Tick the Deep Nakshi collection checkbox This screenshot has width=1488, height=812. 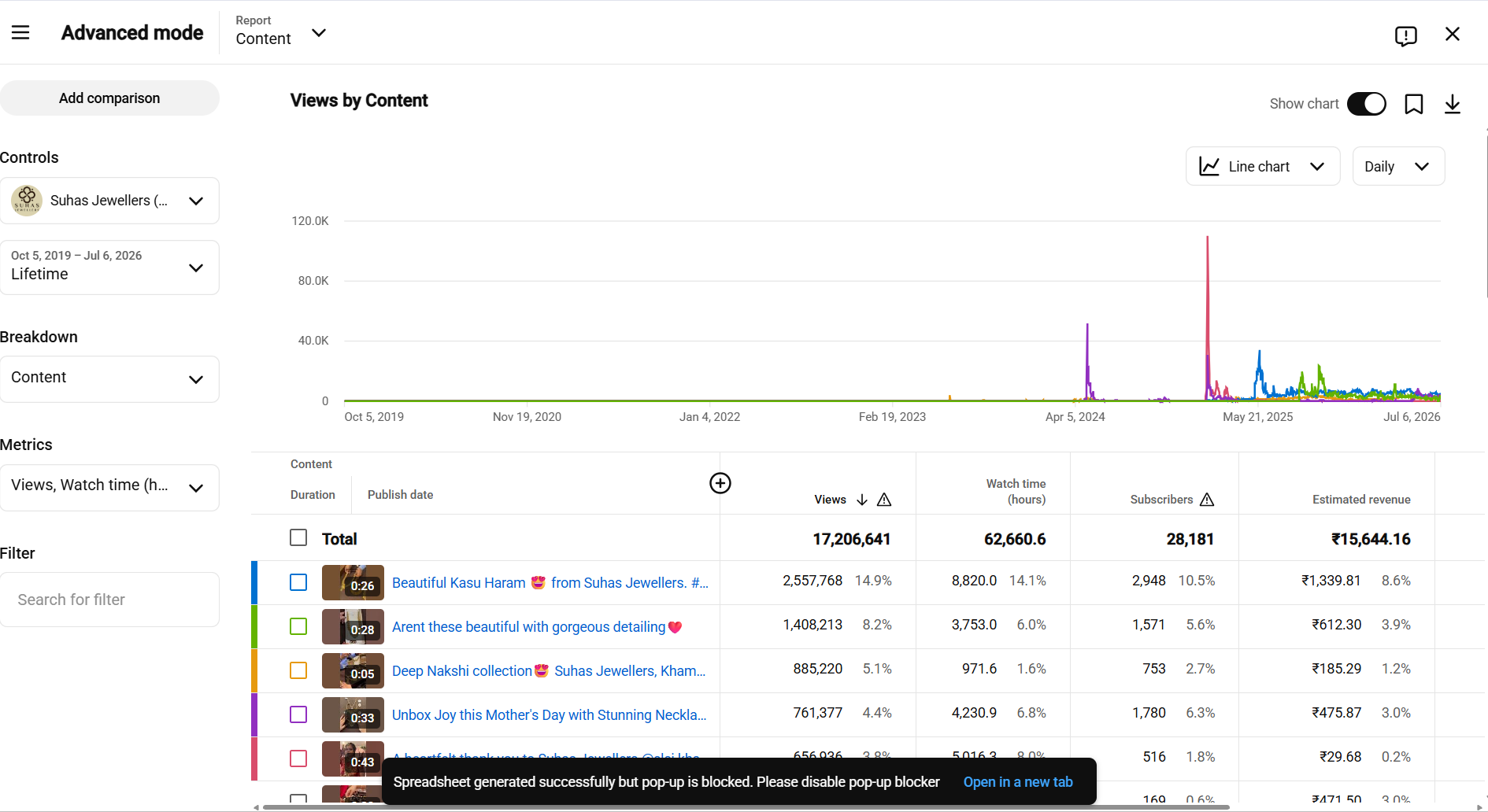tap(298, 670)
